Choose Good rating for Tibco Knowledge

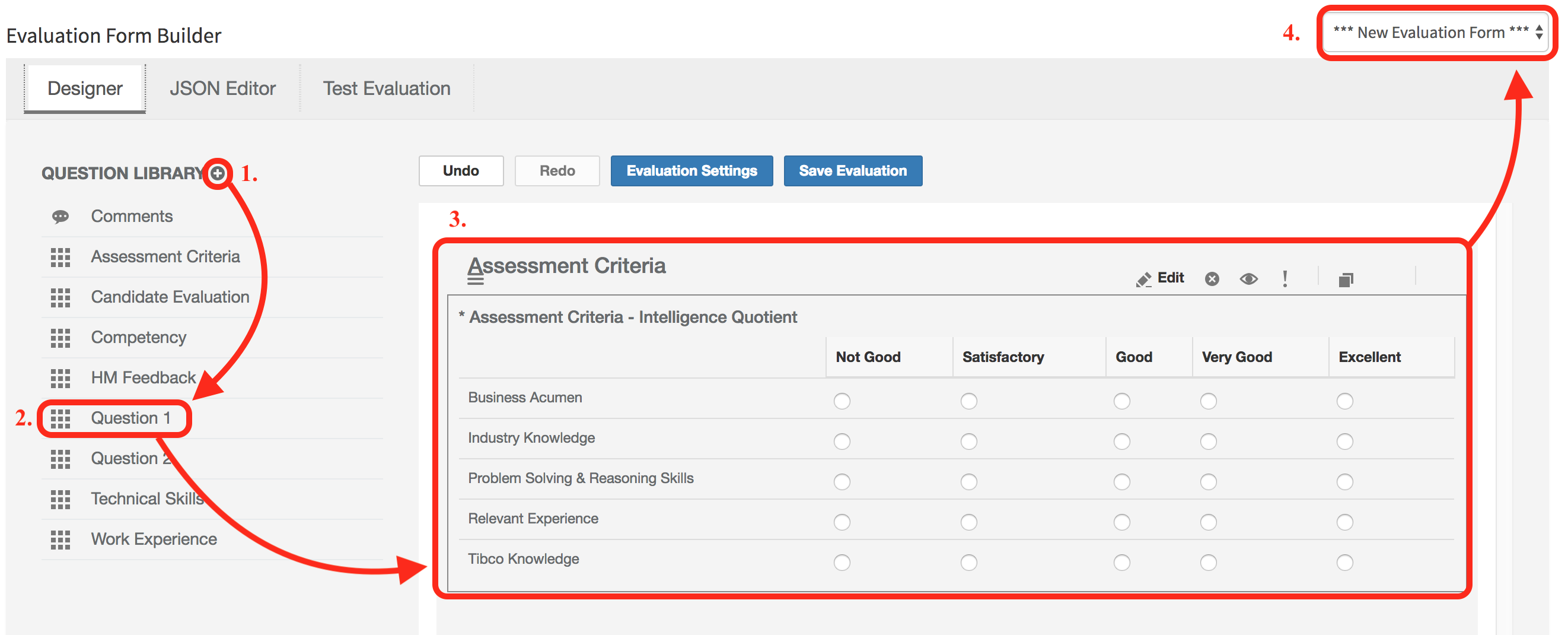click(x=1121, y=563)
